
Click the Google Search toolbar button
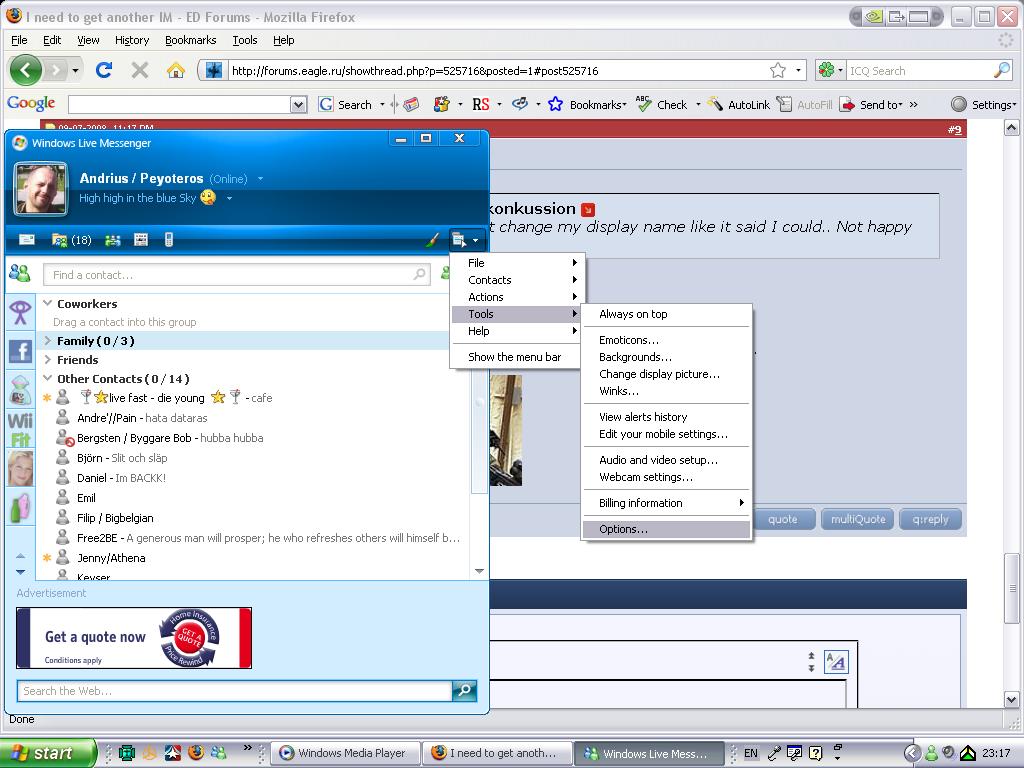[346, 104]
